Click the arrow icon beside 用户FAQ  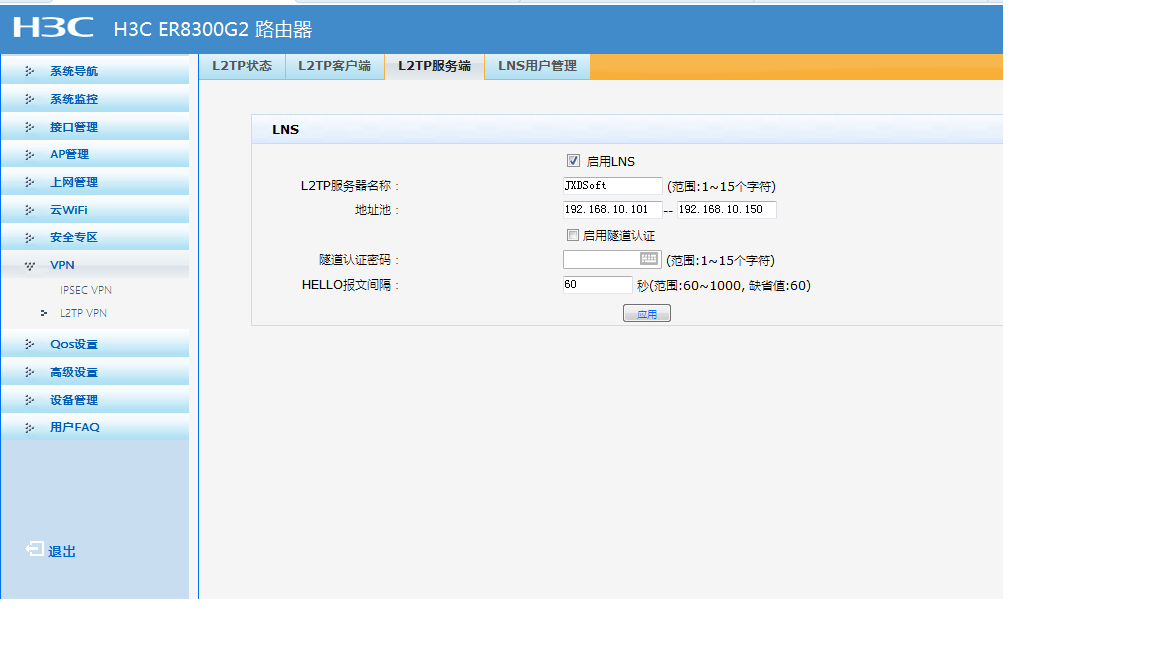click(29, 427)
